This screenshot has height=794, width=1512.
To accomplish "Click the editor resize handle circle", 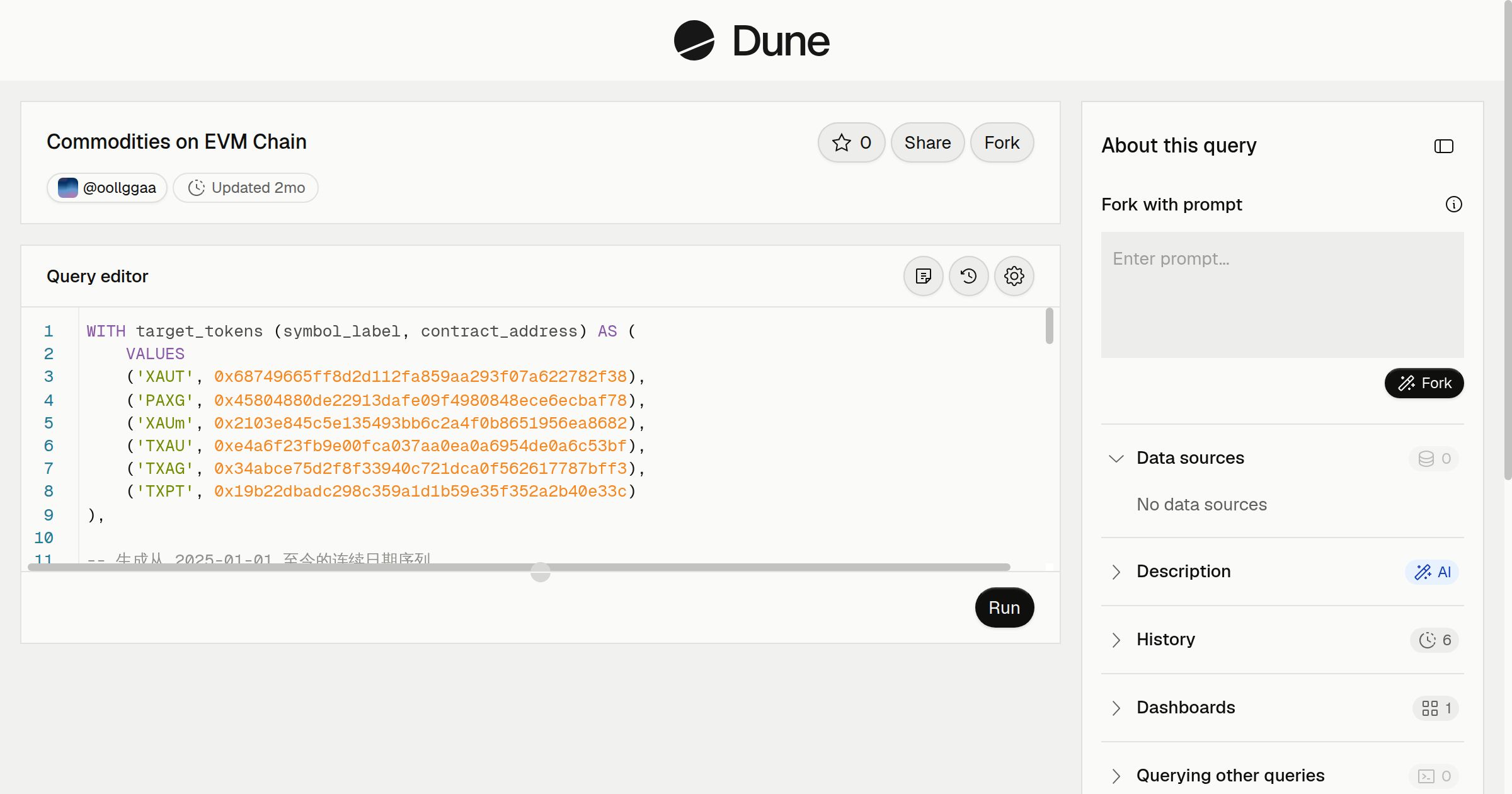I will [541, 572].
